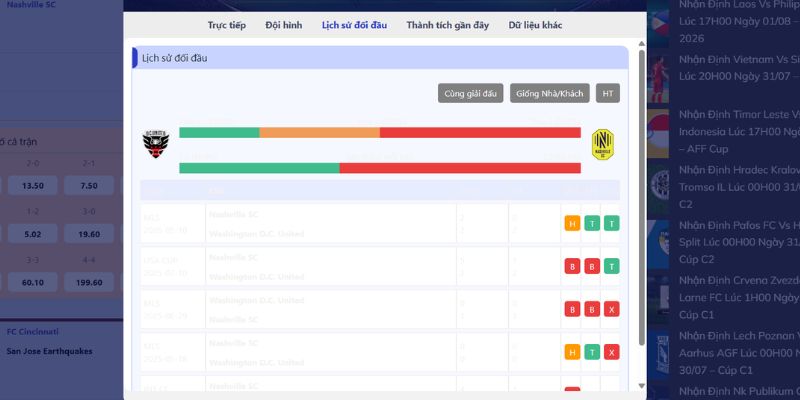800x400 pixels.
Task: Select the 5.02 odds for 1-2
Action: [x=33, y=234]
